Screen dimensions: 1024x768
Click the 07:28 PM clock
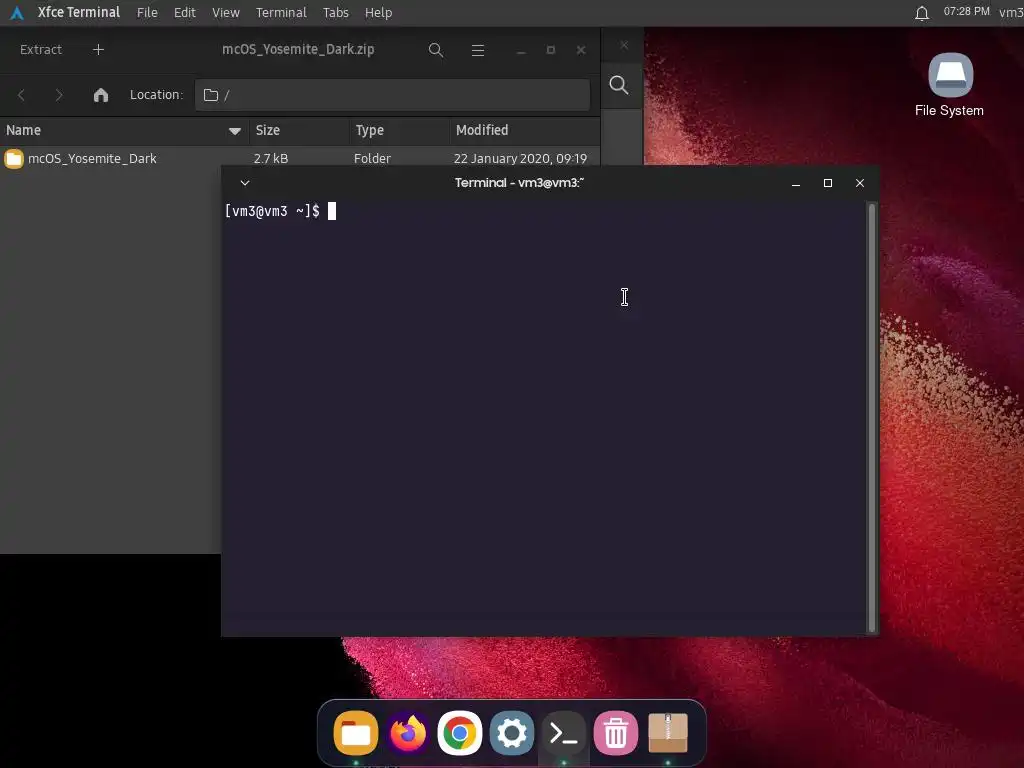pyautogui.click(x=966, y=12)
